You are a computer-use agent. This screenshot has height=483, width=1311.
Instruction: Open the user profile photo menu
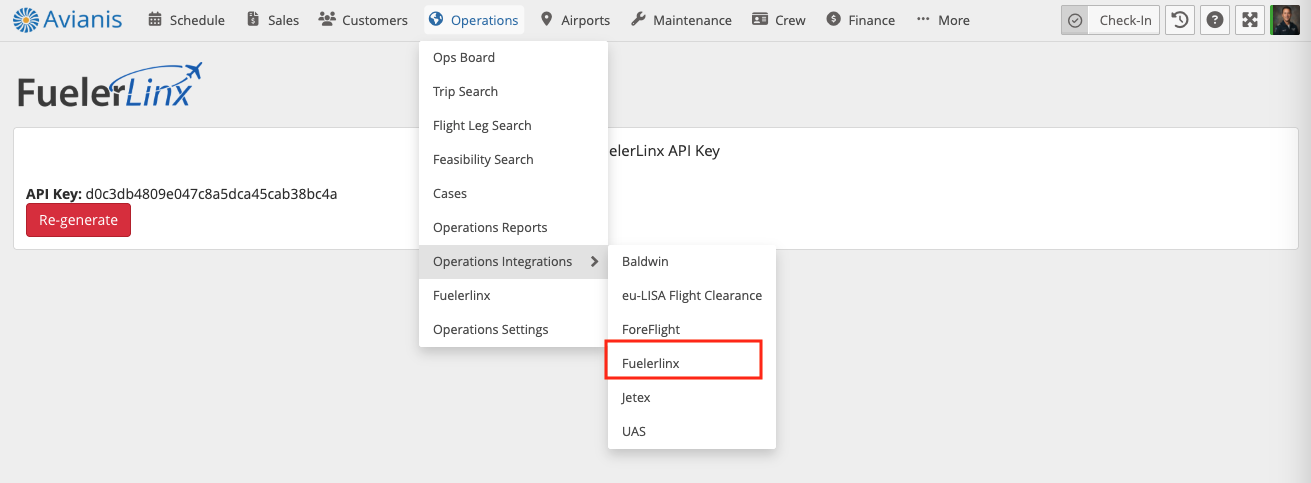[1285, 20]
